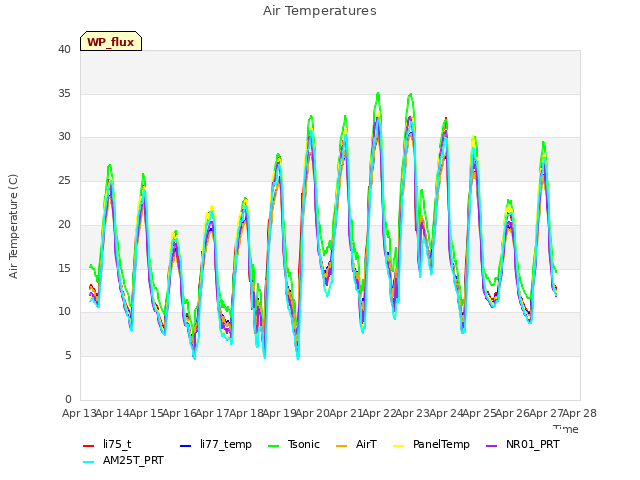Toggle the AirT legend entry
The height and width of the screenshot is (480, 640).
point(356,444)
